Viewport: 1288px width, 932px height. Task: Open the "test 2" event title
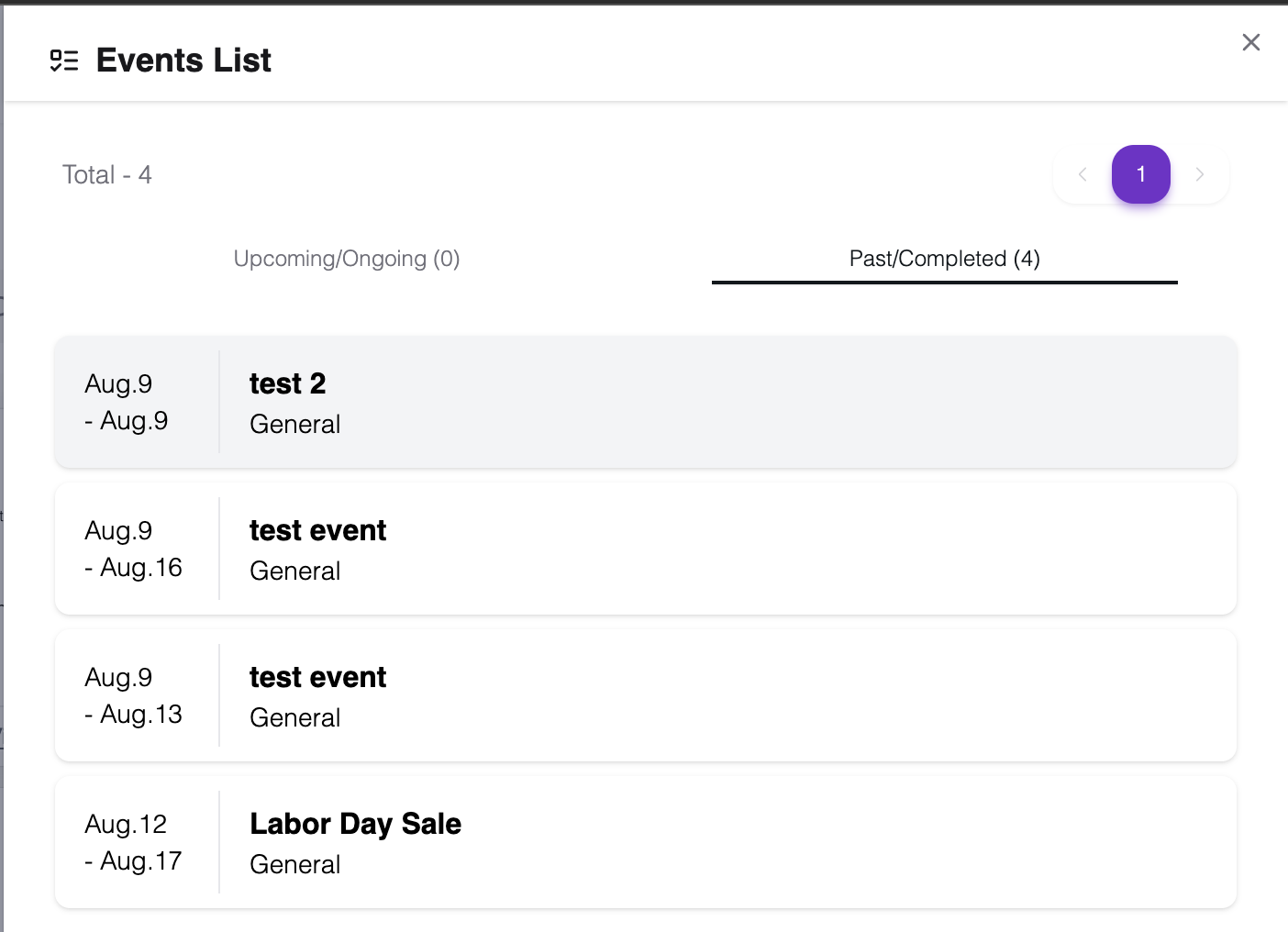(x=287, y=383)
